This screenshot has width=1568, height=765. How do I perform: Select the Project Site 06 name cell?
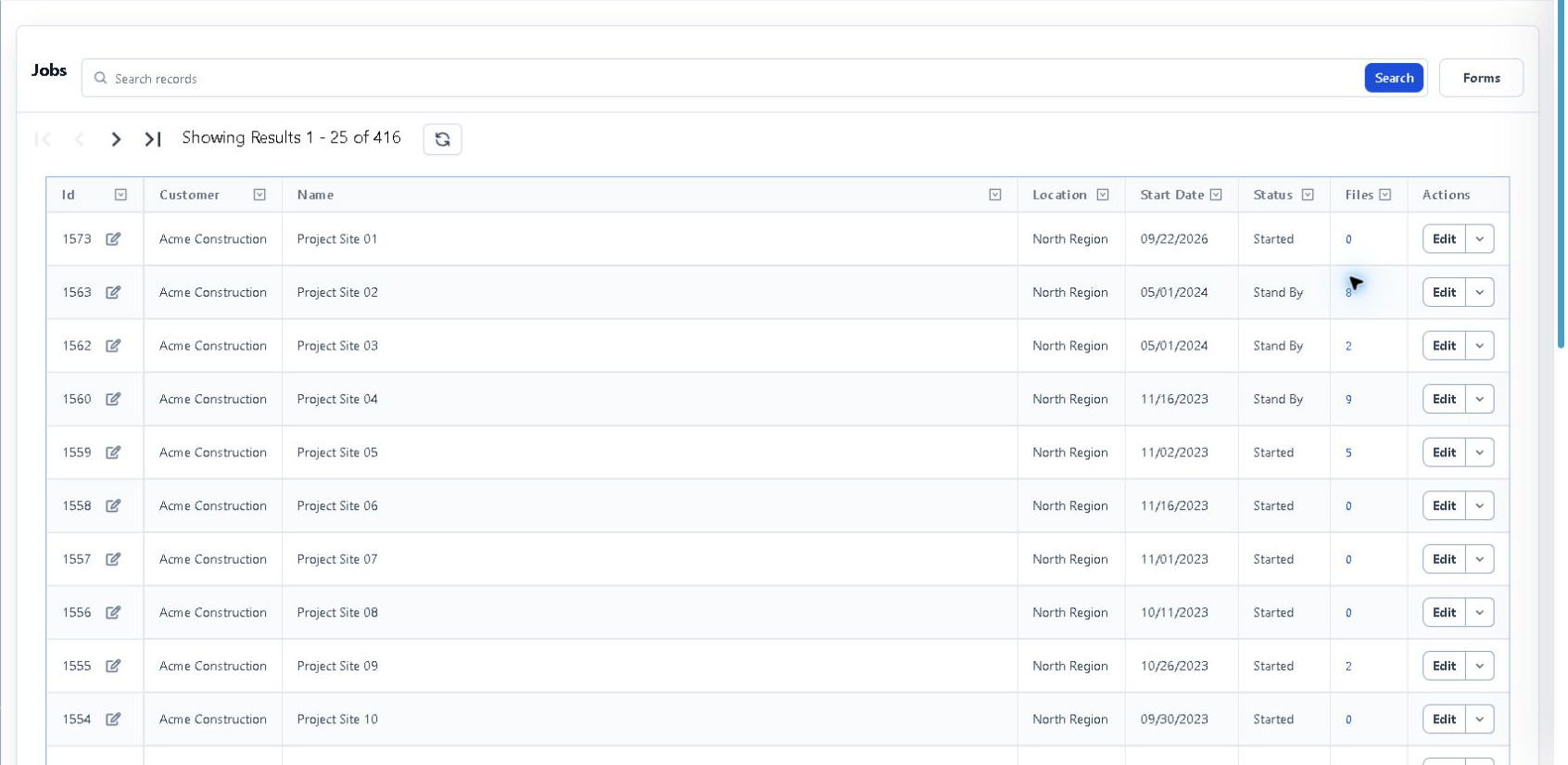tap(650, 505)
